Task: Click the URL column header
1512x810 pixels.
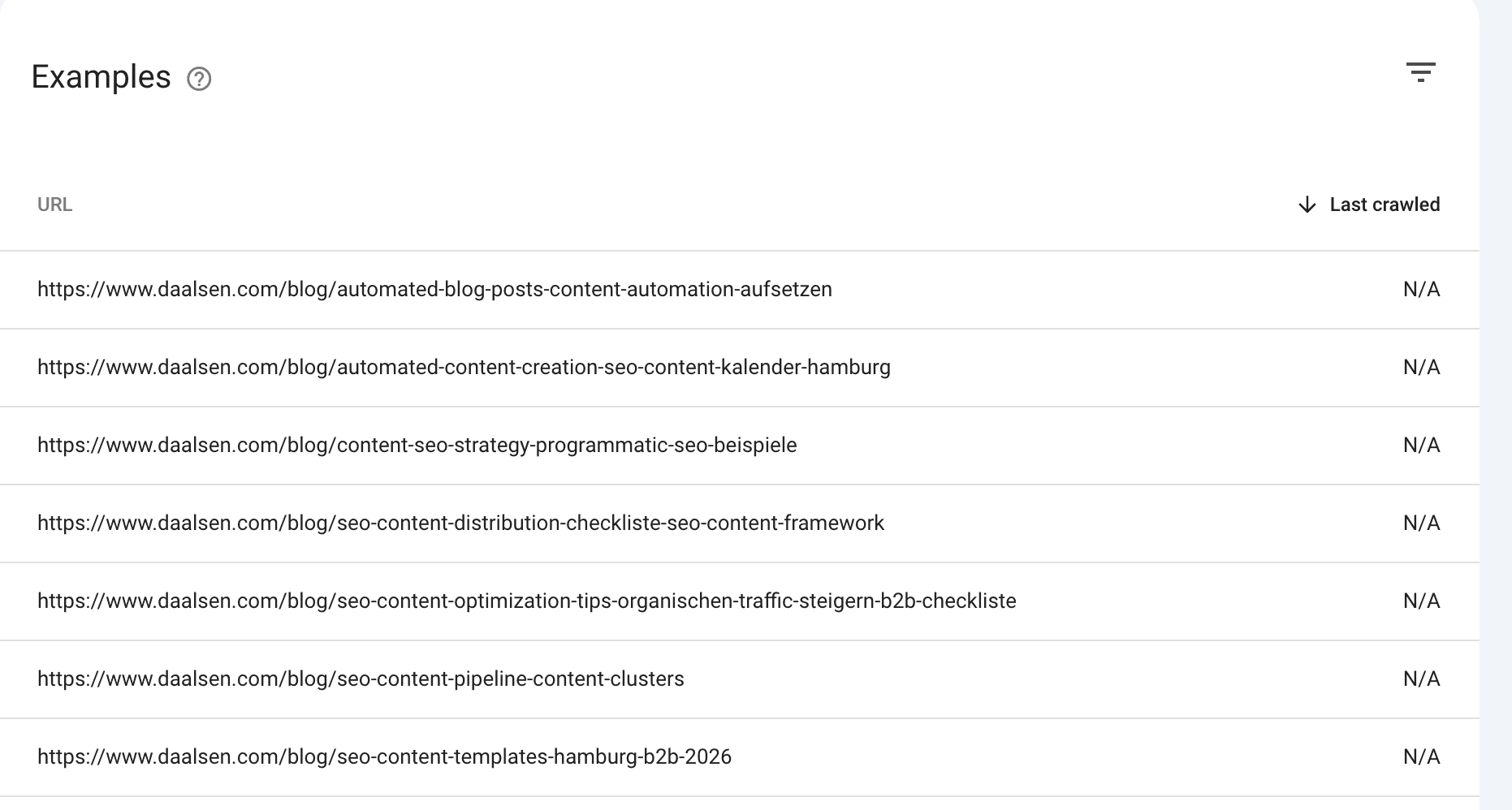Action: click(54, 205)
